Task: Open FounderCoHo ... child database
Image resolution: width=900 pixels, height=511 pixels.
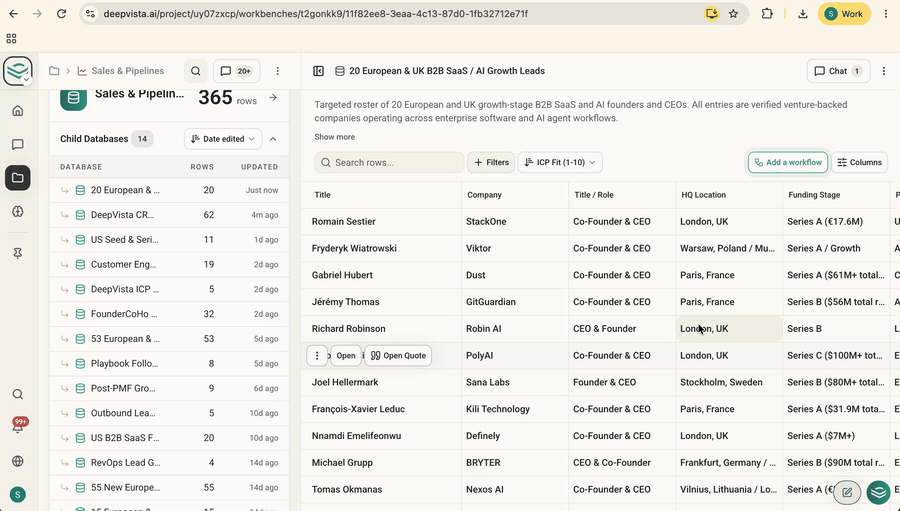Action: (169, 314)
